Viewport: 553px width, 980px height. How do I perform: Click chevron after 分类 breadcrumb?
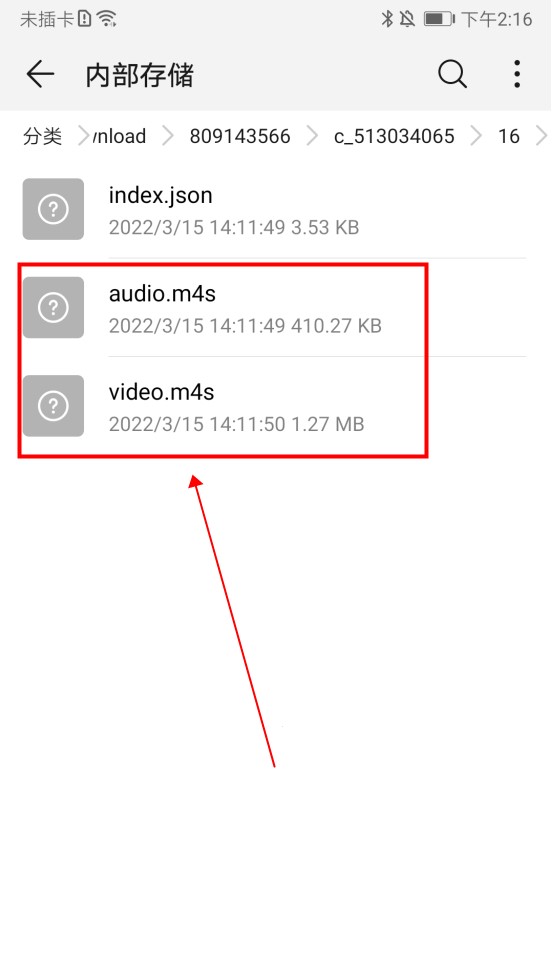tap(84, 136)
